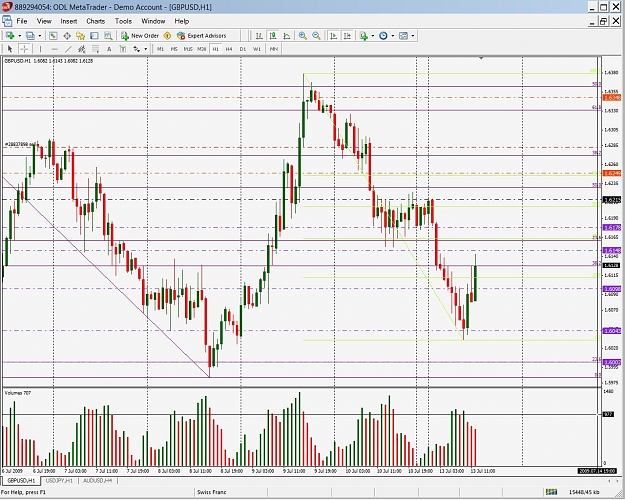The width and height of the screenshot is (625, 500).
Task: Open the Insert menu
Action: pyautogui.click(x=69, y=21)
